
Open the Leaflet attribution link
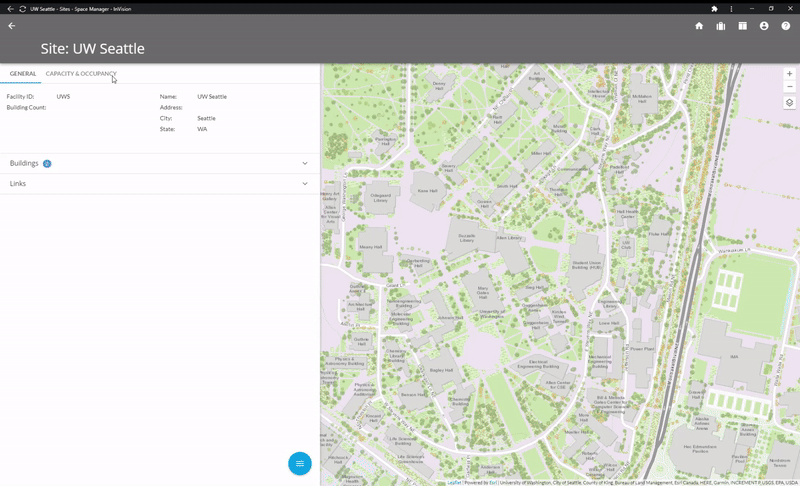[x=454, y=482]
